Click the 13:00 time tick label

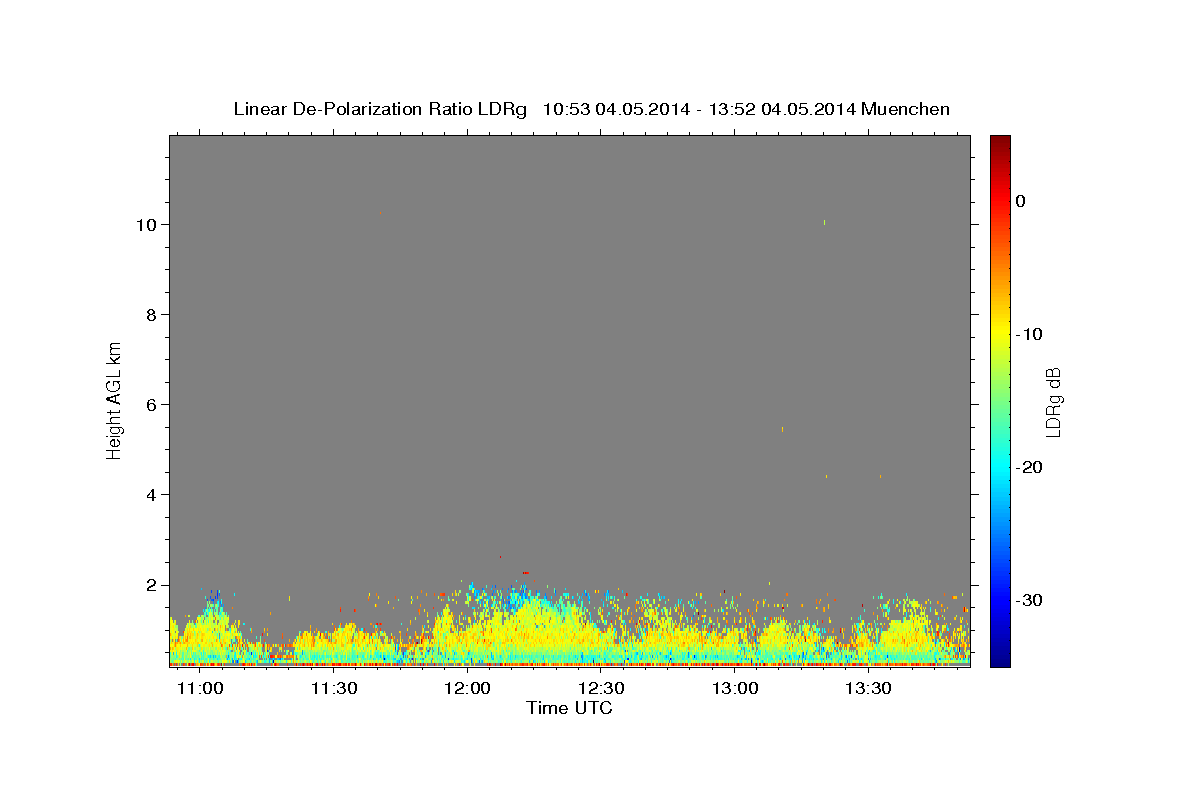(x=735, y=688)
